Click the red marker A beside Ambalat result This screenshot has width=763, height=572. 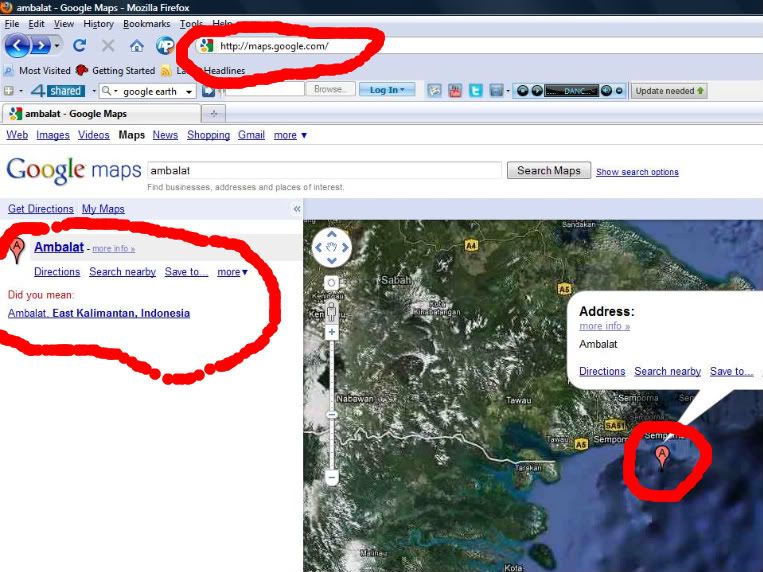(17, 250)
